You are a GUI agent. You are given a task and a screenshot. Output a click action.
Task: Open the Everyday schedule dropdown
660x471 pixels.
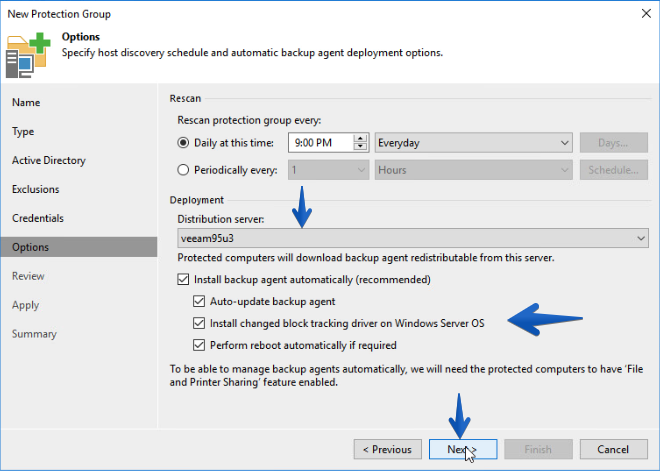click(474, 143)
